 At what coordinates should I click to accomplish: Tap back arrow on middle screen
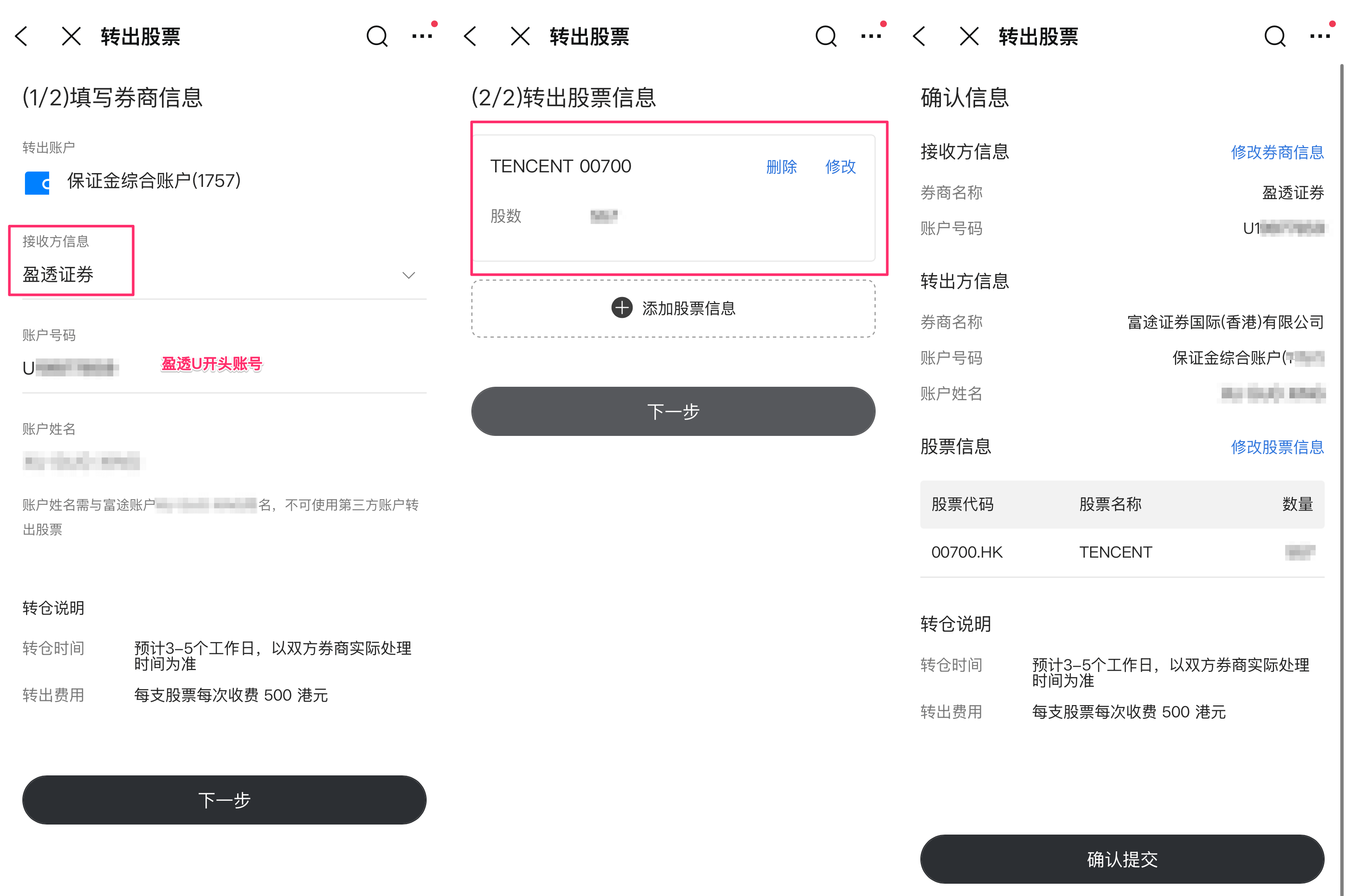(470, 36)
